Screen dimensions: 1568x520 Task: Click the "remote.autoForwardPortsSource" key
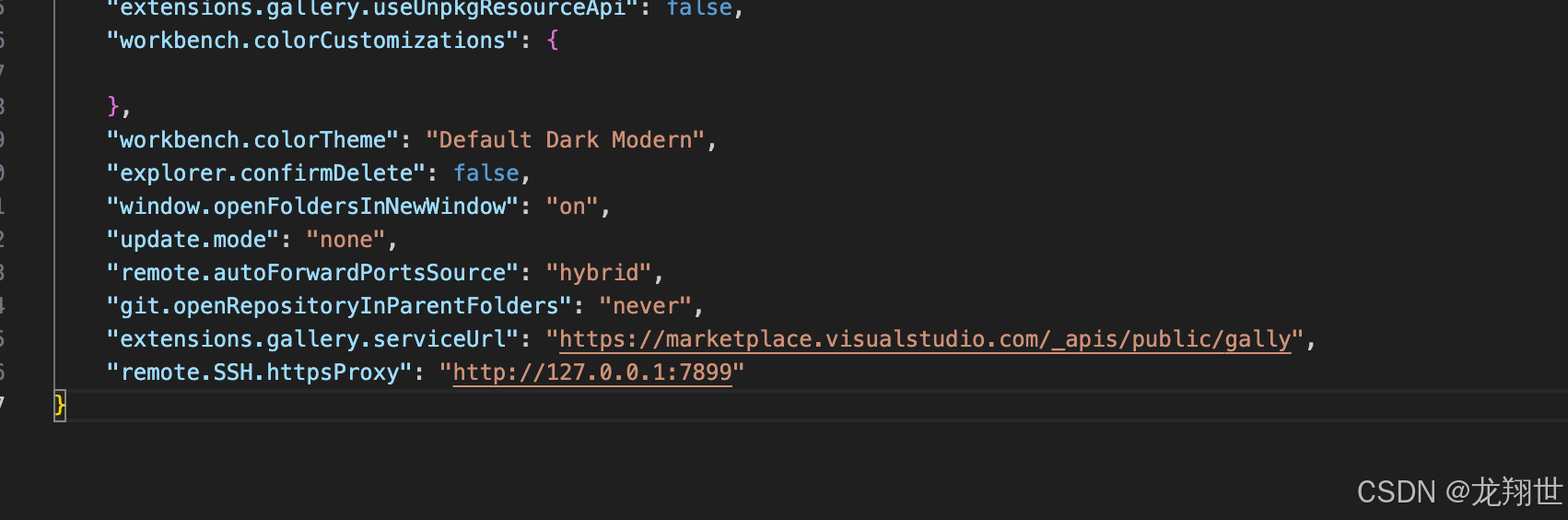313,273
